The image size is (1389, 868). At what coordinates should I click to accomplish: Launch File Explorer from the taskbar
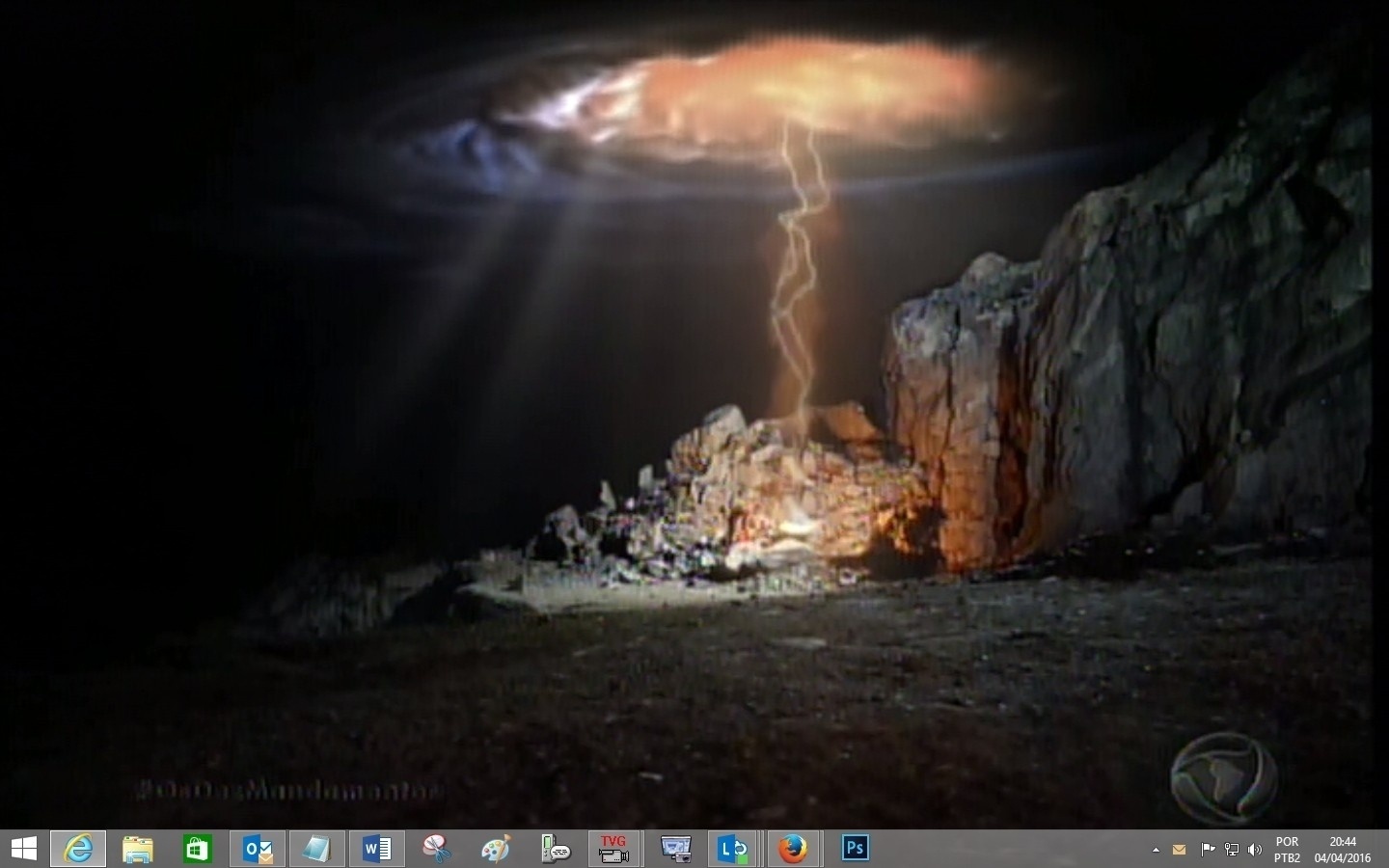(x=138, y=849)
